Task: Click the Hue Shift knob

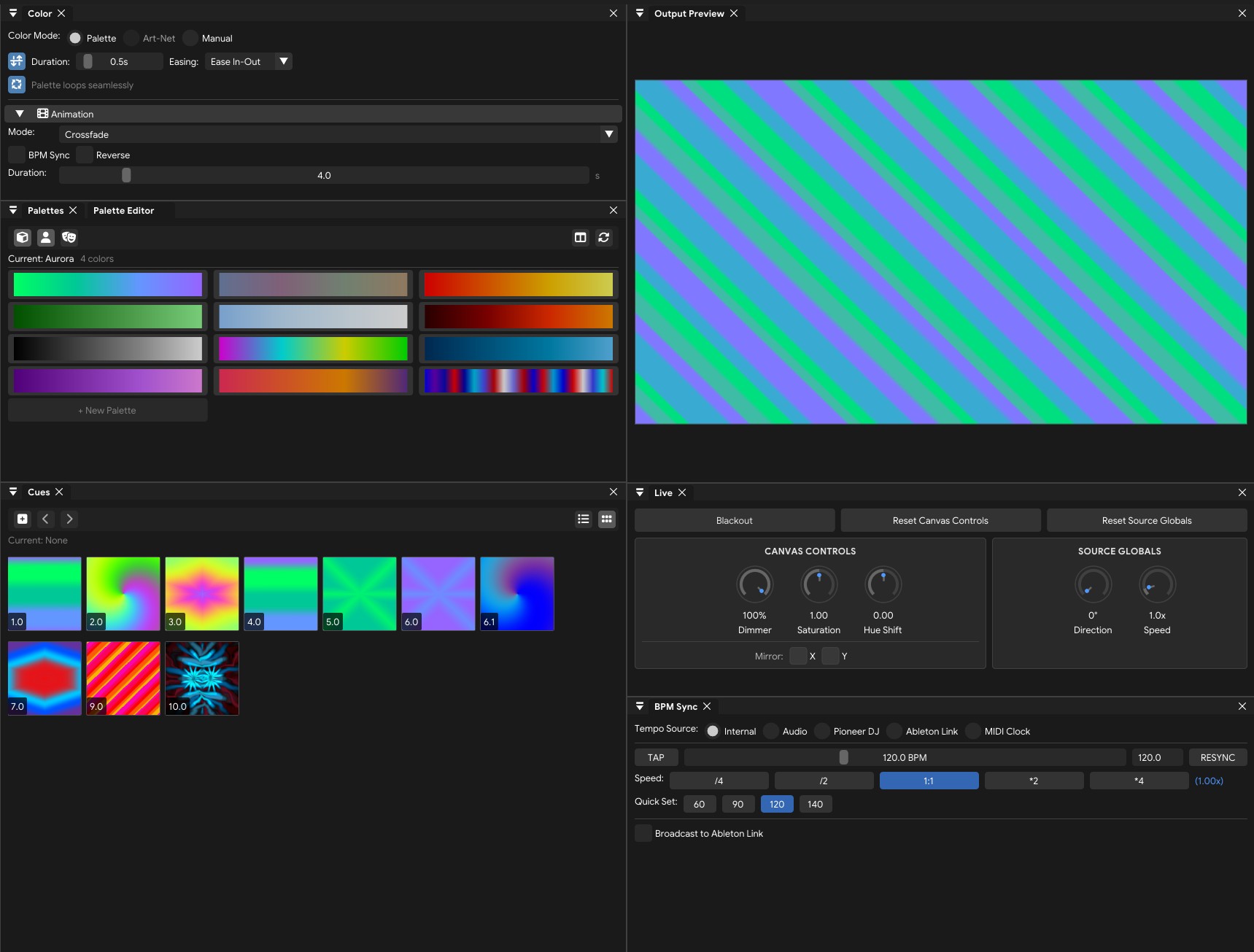Action: pyautogui.click(x=883, y=584)
